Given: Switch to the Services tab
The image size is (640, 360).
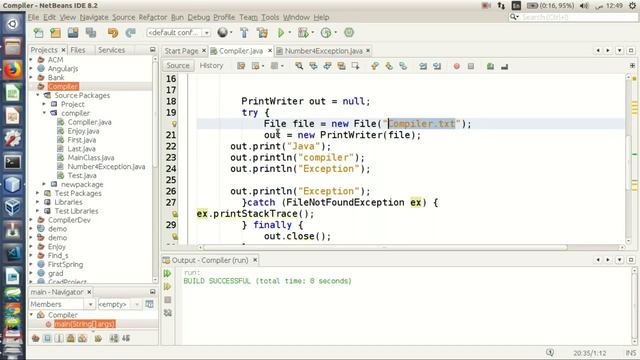Looking at the screenshot, I should pyautogui.click(x=111, y=50).
